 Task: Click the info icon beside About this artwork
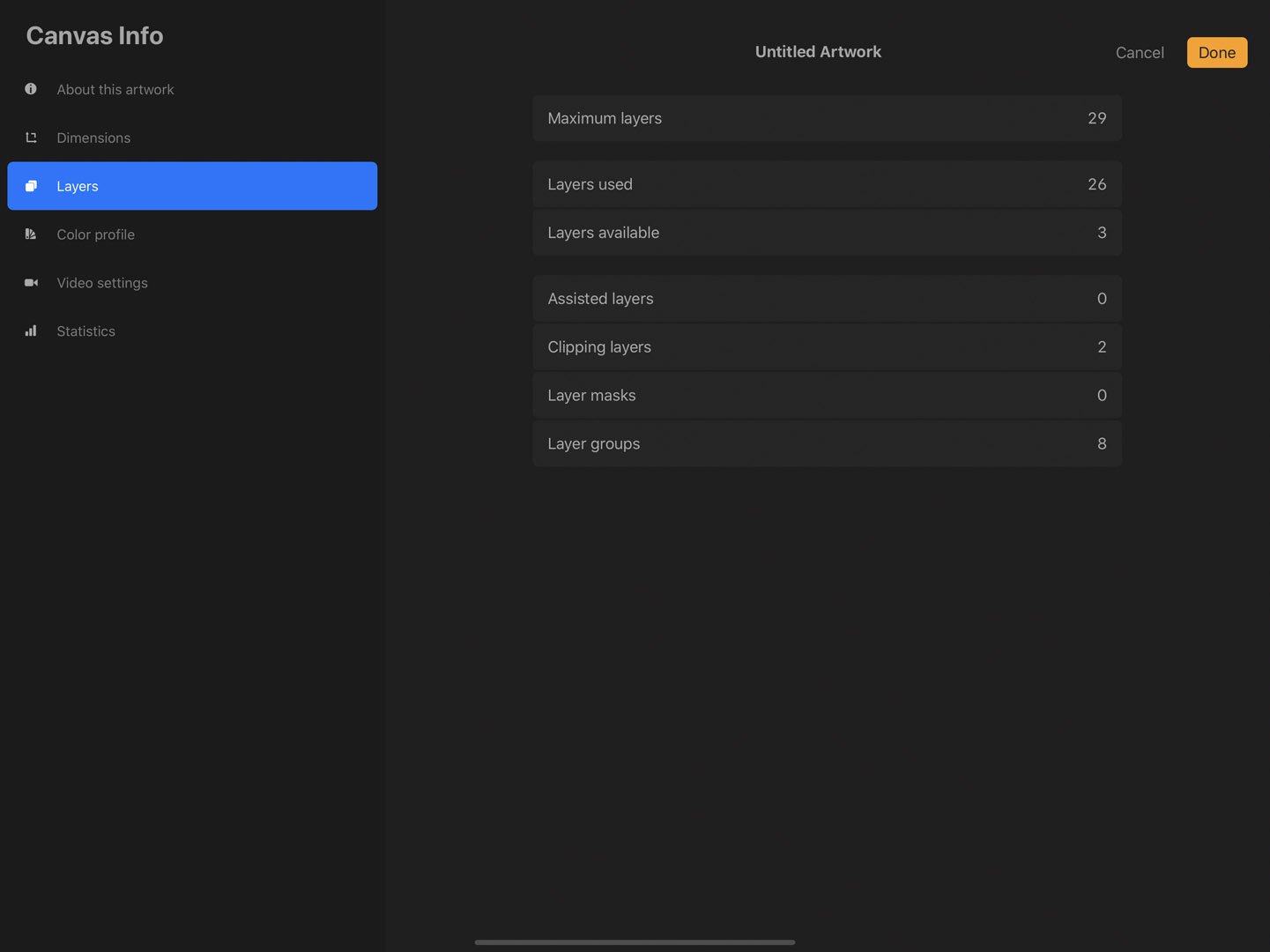click(x=31, y=88)
